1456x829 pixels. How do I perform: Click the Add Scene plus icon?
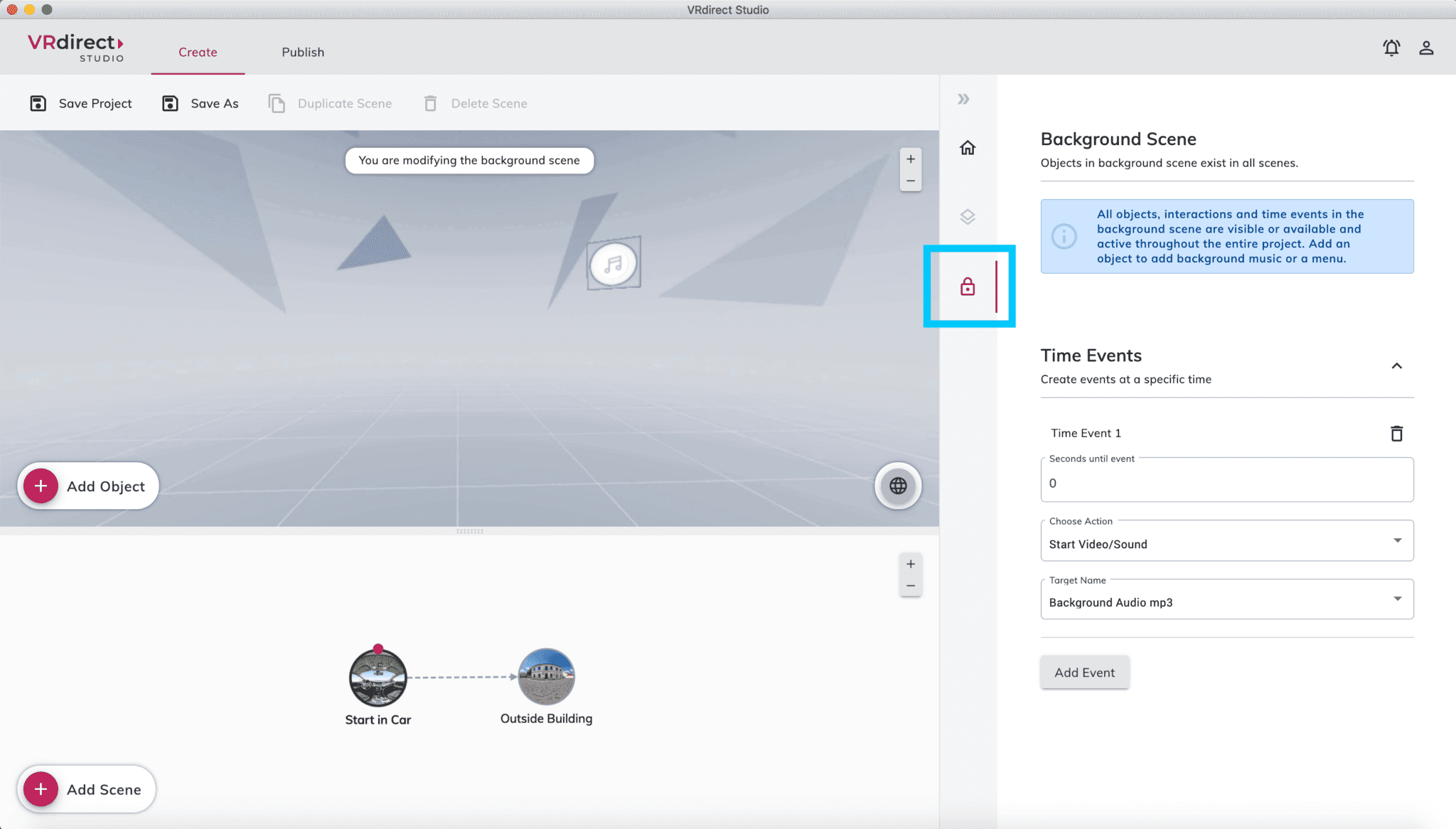coord(41,789)
